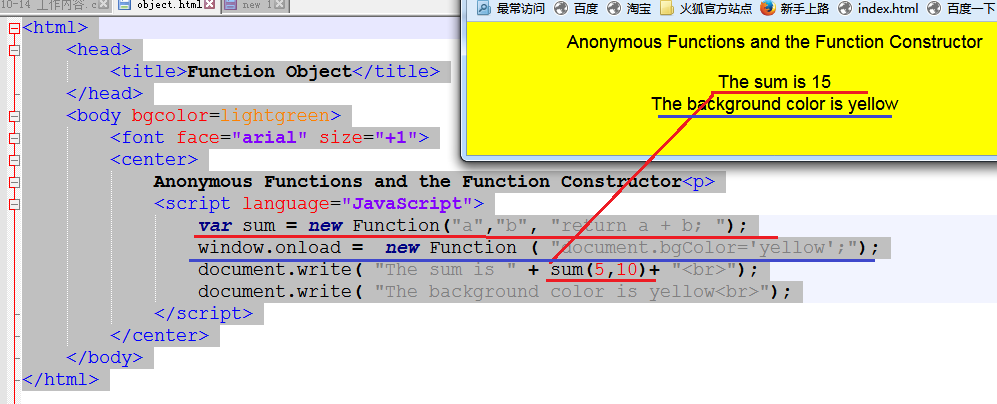Viewport: 997px width, 404px height.
Task: Collapse the <font> fold marker
Action: click(15, 138)
